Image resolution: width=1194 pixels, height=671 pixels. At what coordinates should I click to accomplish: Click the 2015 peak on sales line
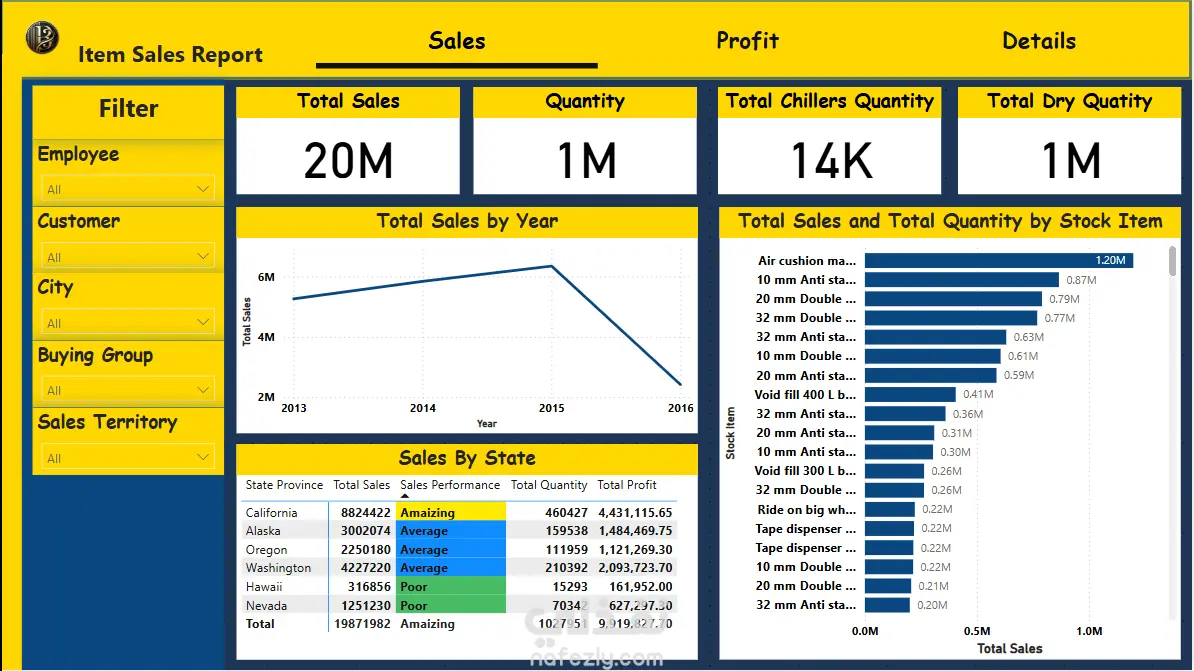551,266
